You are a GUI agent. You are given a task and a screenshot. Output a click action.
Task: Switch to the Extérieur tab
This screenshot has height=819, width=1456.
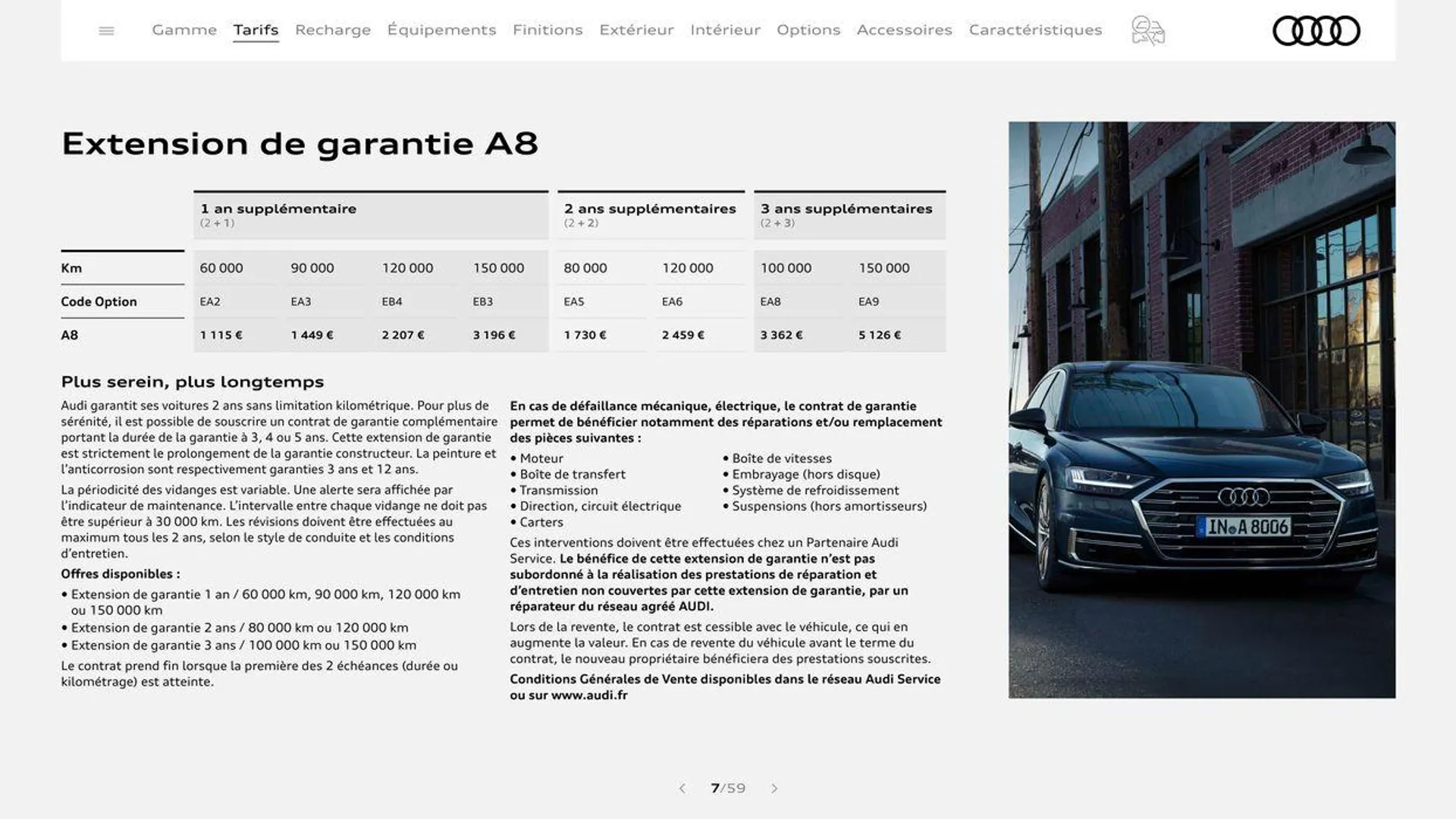click(x=636, y=30)
